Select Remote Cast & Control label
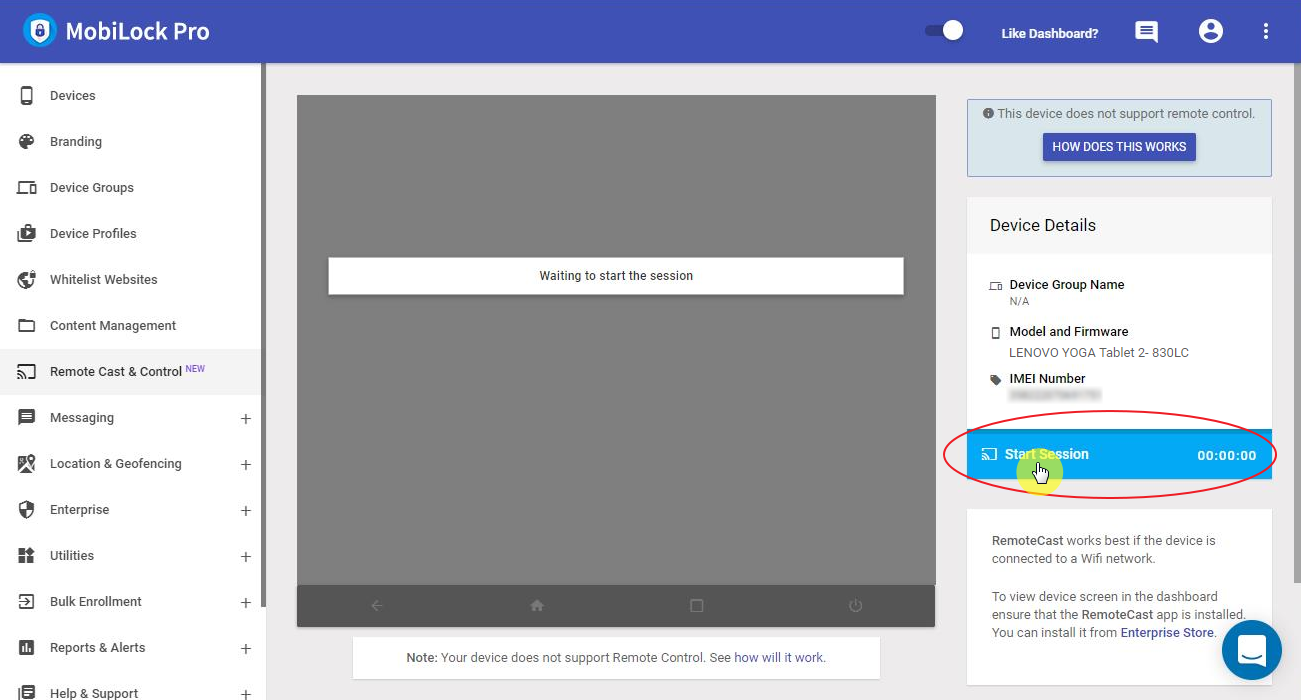This screenshot has height=700, width=1301. tap(116, 372)
